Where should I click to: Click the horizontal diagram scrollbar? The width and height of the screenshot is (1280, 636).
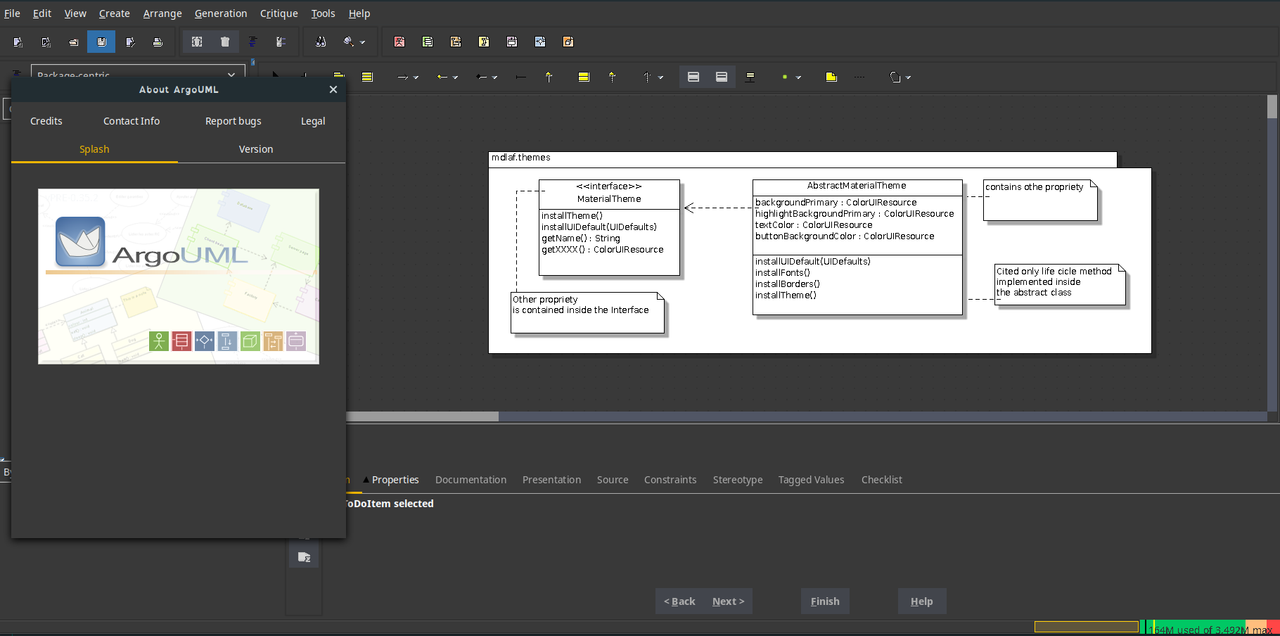point(422,416)
